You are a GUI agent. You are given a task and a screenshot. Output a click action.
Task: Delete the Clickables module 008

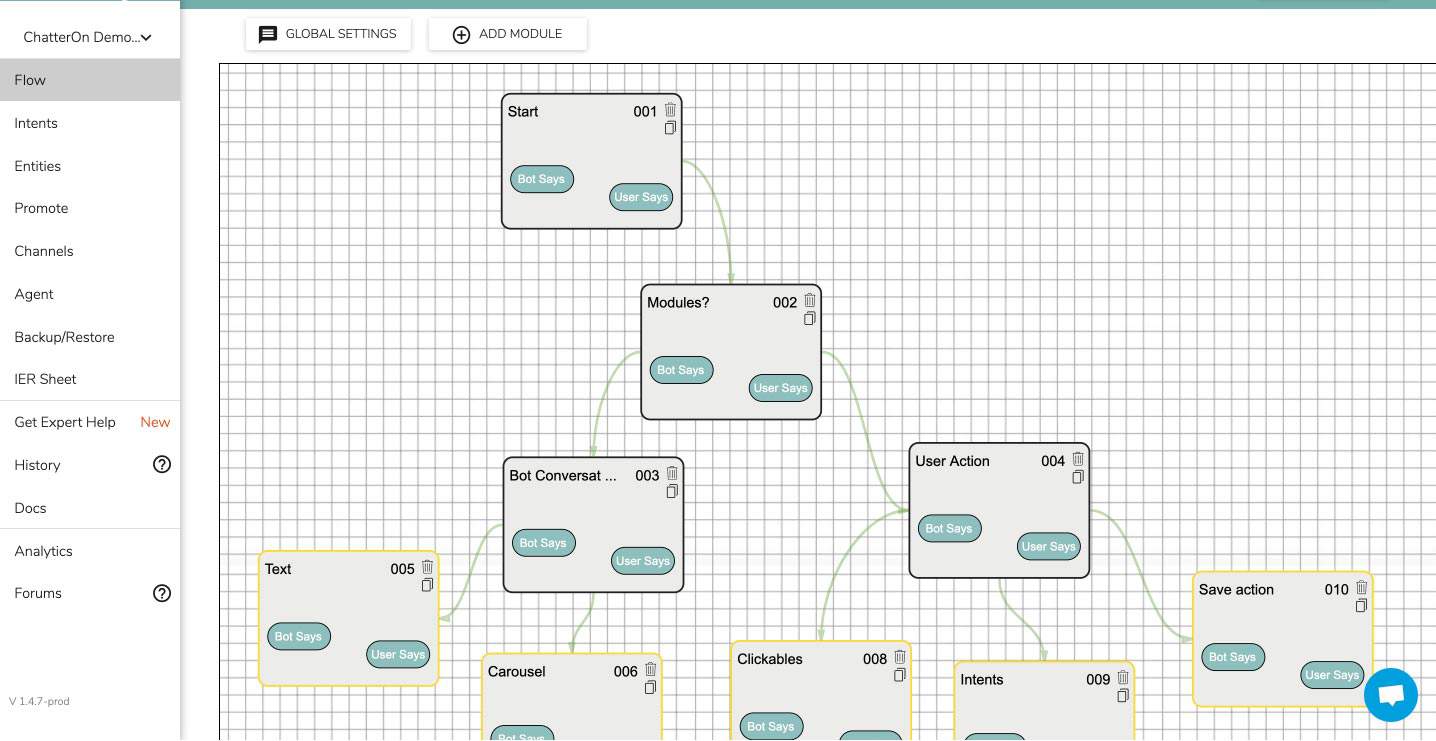pyautogui.click(x=900, y=657)
